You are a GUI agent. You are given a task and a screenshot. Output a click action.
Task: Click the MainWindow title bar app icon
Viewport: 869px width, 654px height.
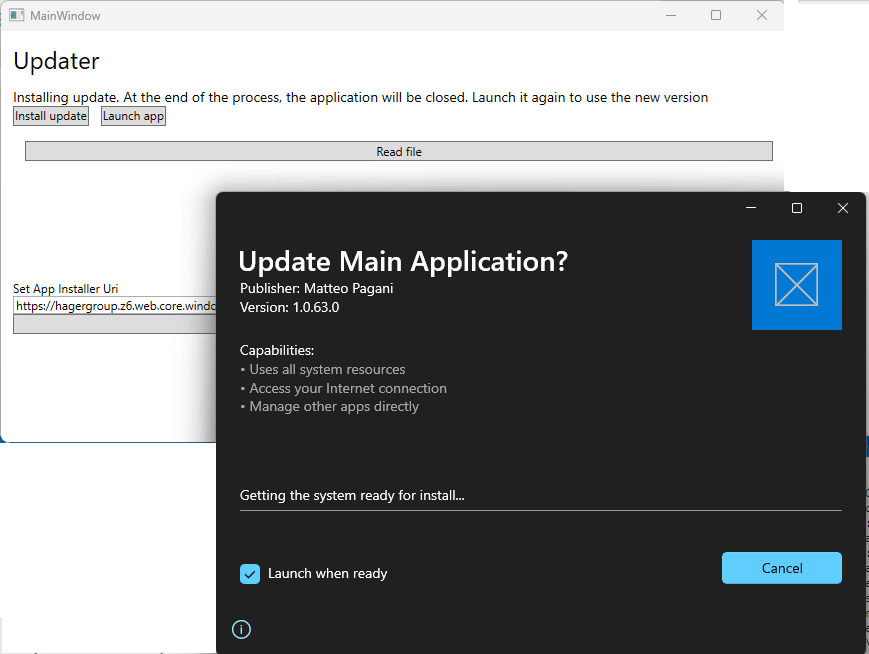click(17, 16)
